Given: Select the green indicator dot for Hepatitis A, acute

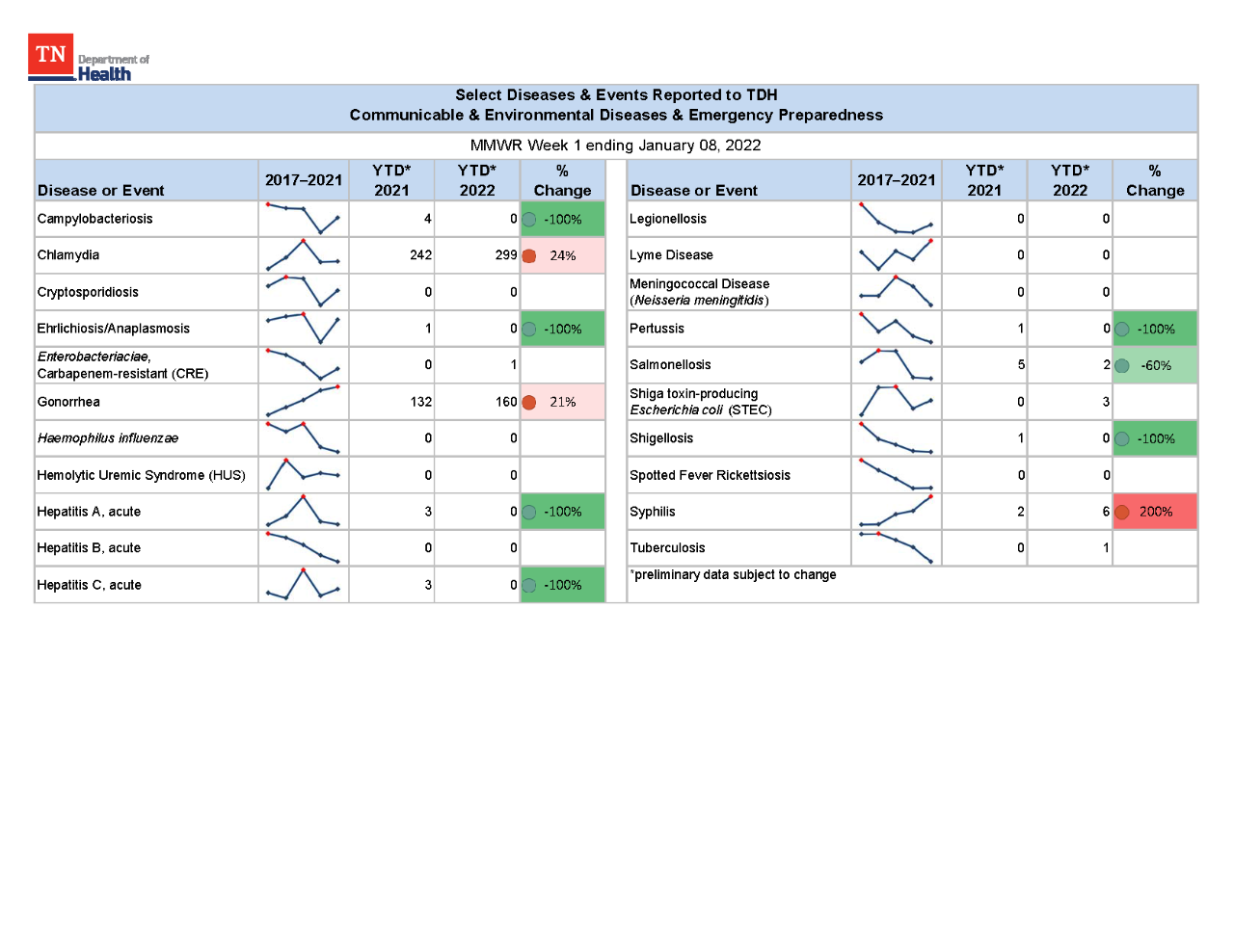Looking at the screenshot, I should [529, 513].
